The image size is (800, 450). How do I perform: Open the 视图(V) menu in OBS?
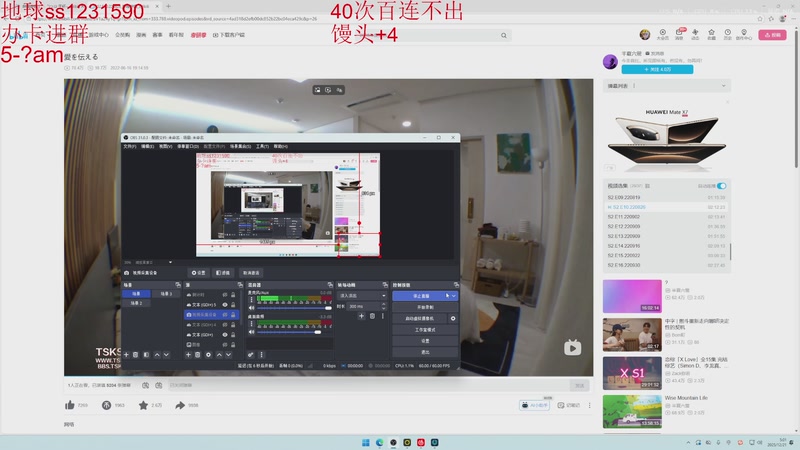(x=165, y=146)
